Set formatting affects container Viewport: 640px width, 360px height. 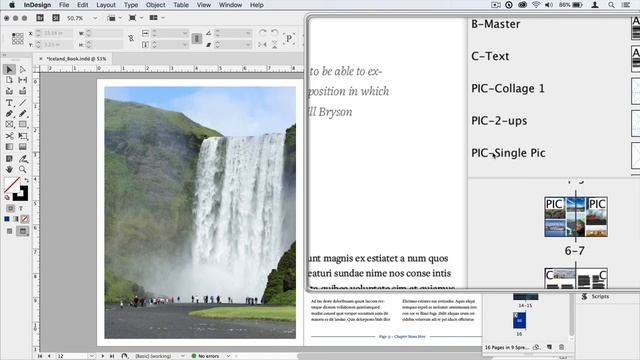click(x=11, y=209)
